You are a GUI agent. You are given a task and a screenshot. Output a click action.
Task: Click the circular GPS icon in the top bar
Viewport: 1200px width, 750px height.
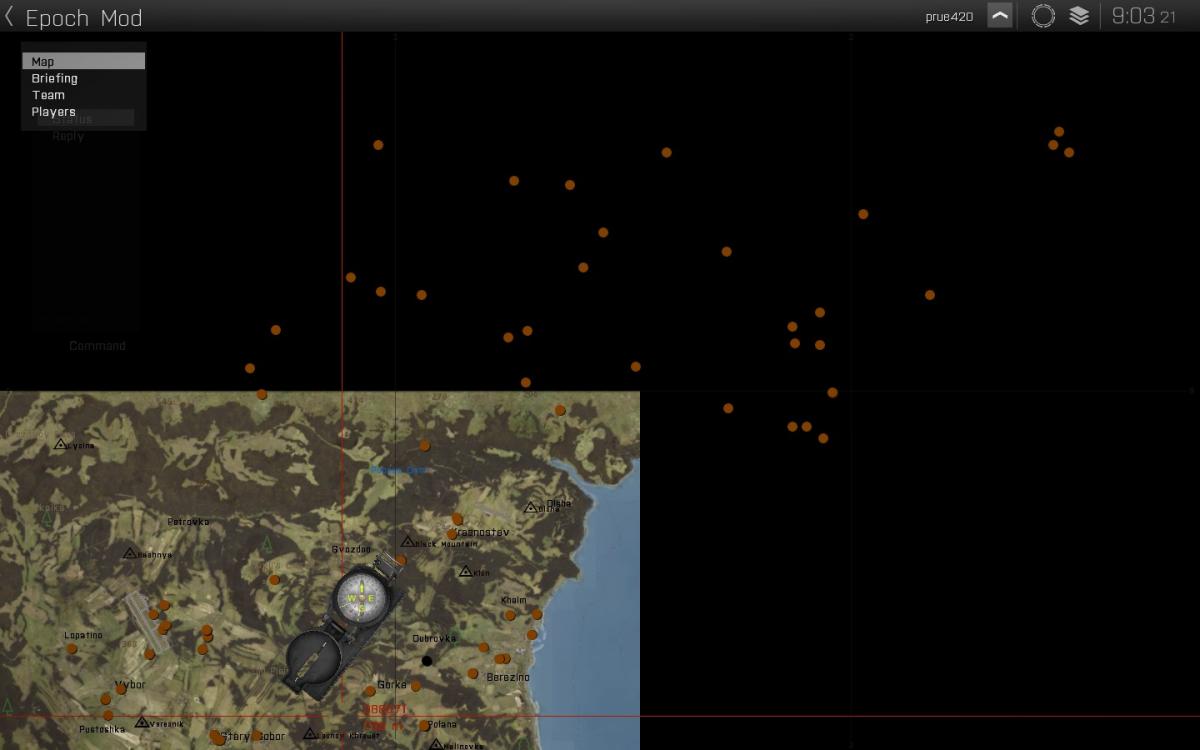tap(1043, 16)
